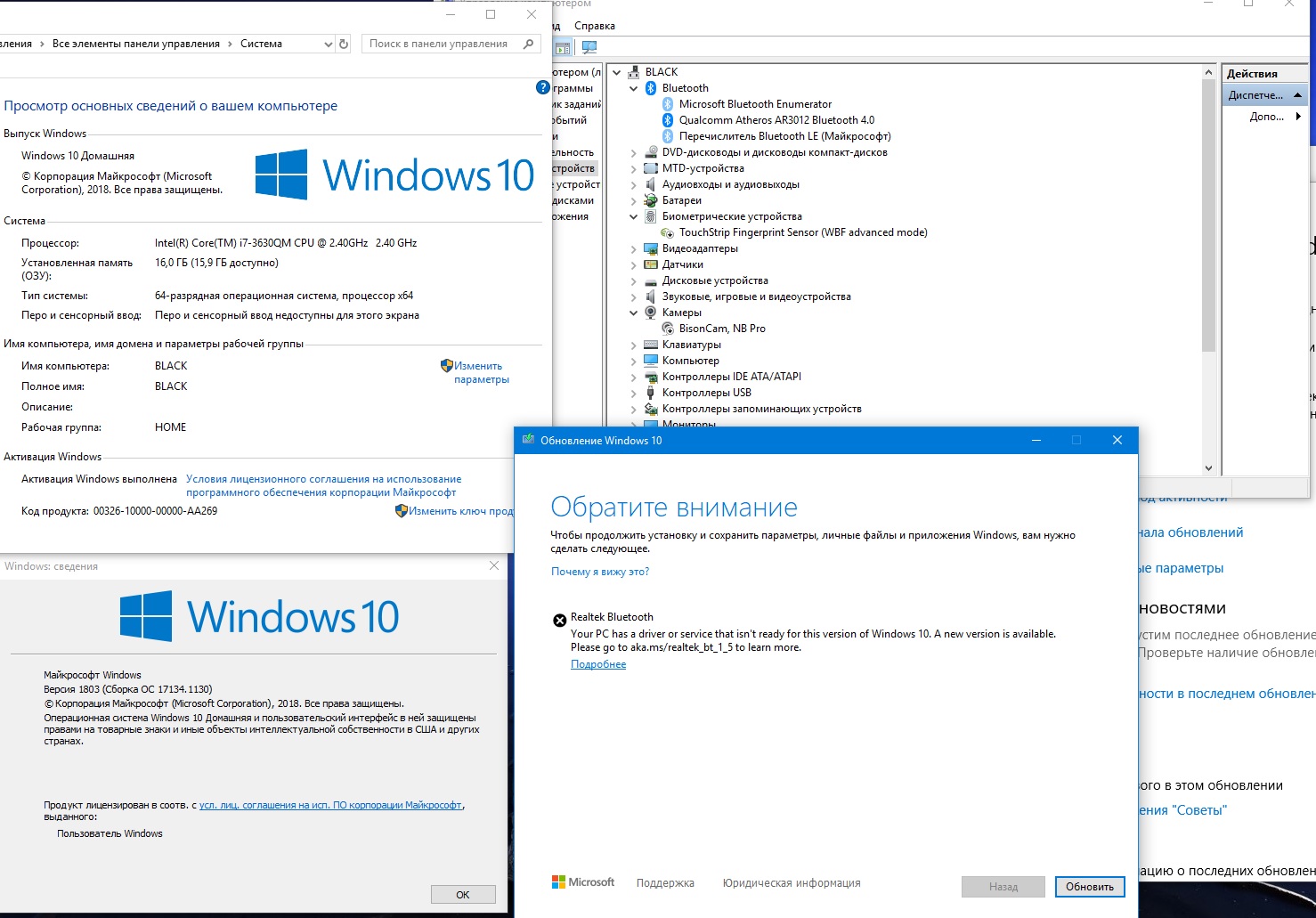Click the Device Manager properties toolbar icon
The height and width of the screenshot is (918, 1316).
tap(563, 47)
